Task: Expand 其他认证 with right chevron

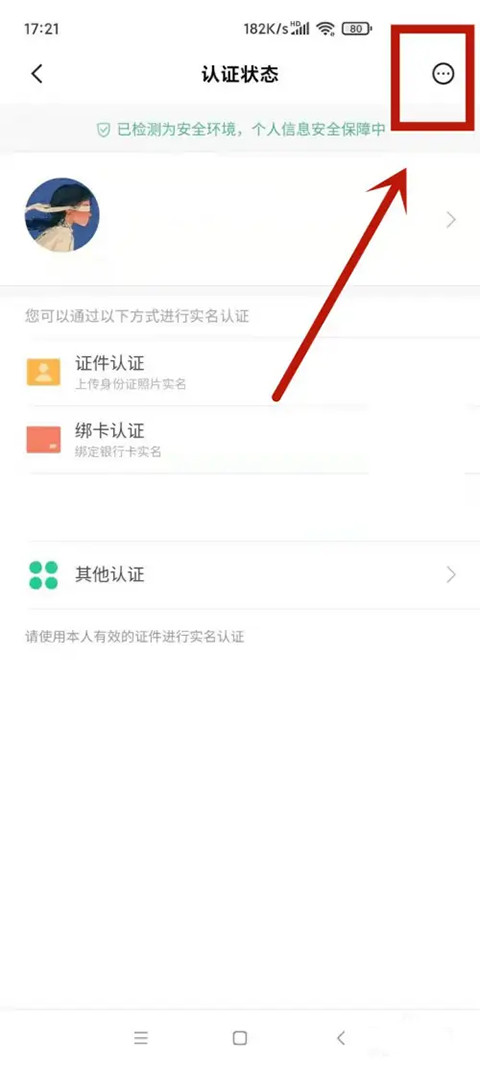Action: 451,575
